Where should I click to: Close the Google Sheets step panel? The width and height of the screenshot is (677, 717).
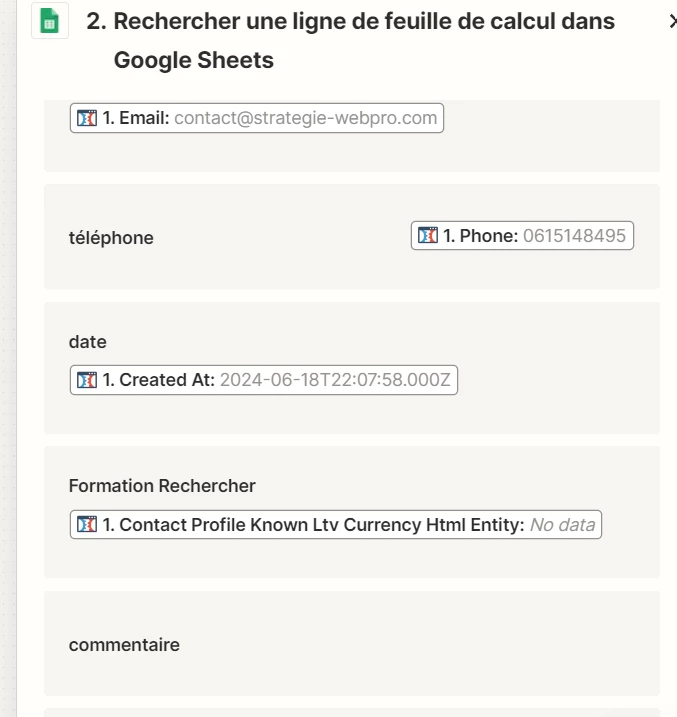coord(673,21)
